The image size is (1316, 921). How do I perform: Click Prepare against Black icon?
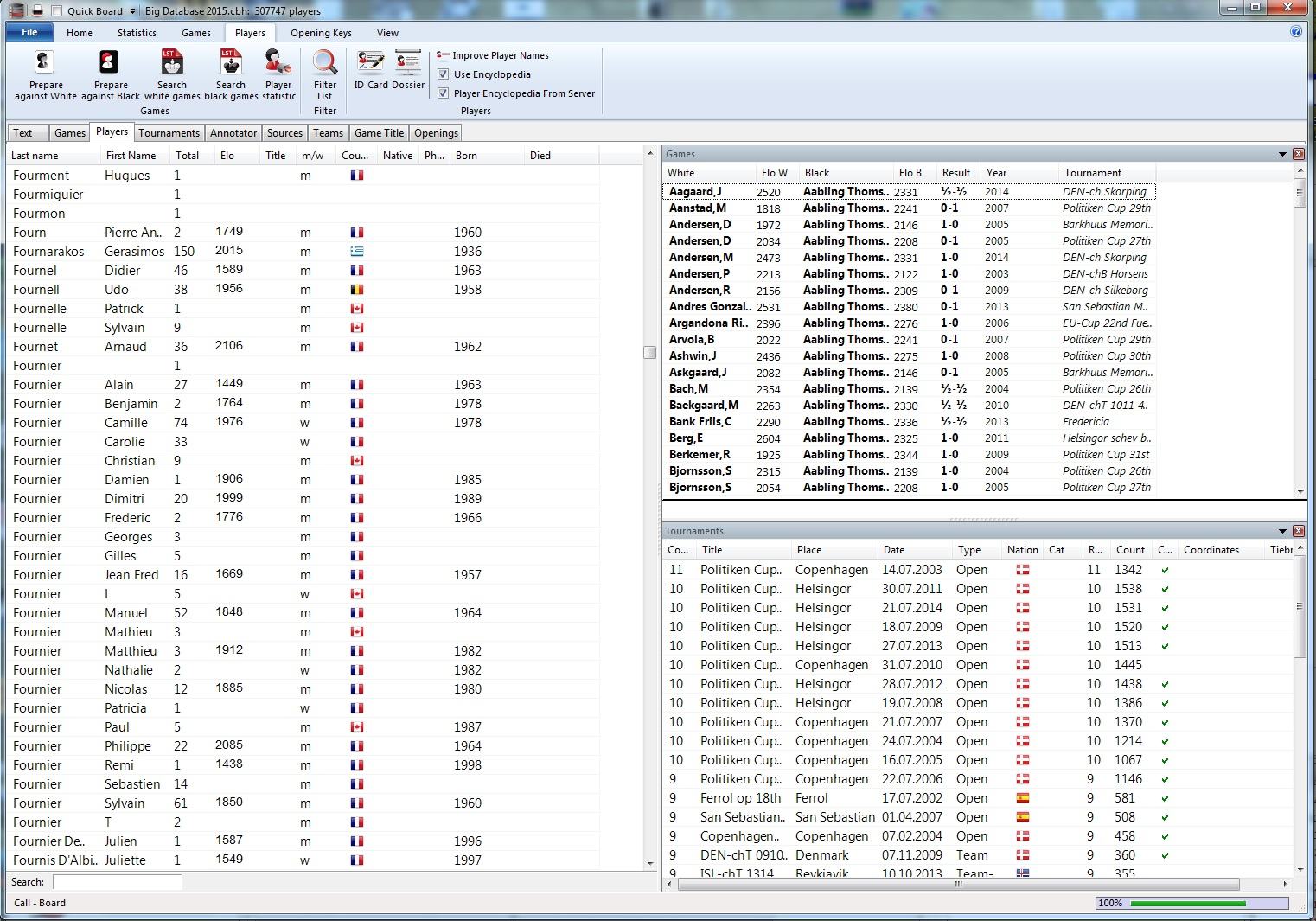[109, 63]
